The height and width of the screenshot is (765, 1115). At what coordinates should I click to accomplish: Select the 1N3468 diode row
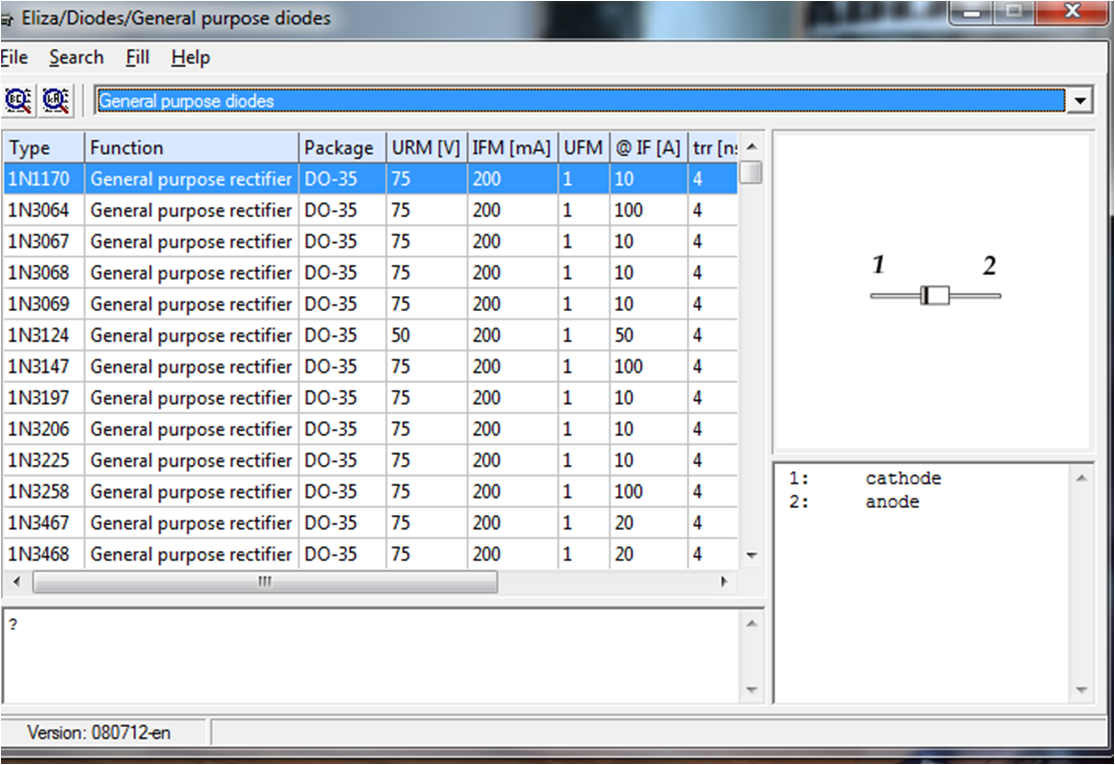pos(370,555)
